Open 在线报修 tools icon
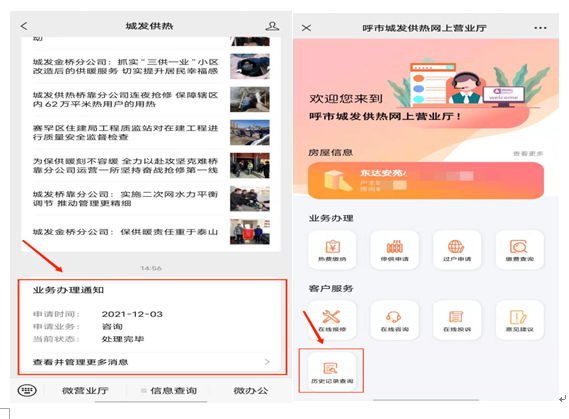Viewport: 569px width, 419px height. (x=332, y=320)
